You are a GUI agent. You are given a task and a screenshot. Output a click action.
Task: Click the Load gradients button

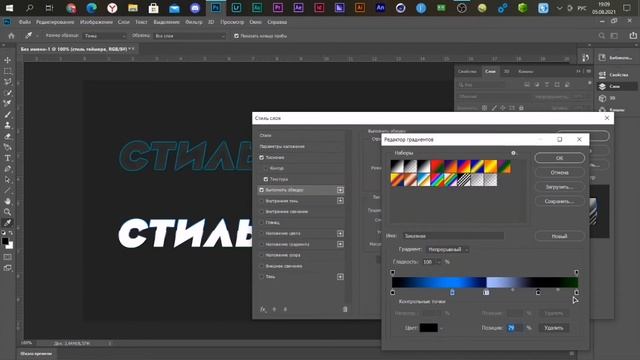click(559, 187)
